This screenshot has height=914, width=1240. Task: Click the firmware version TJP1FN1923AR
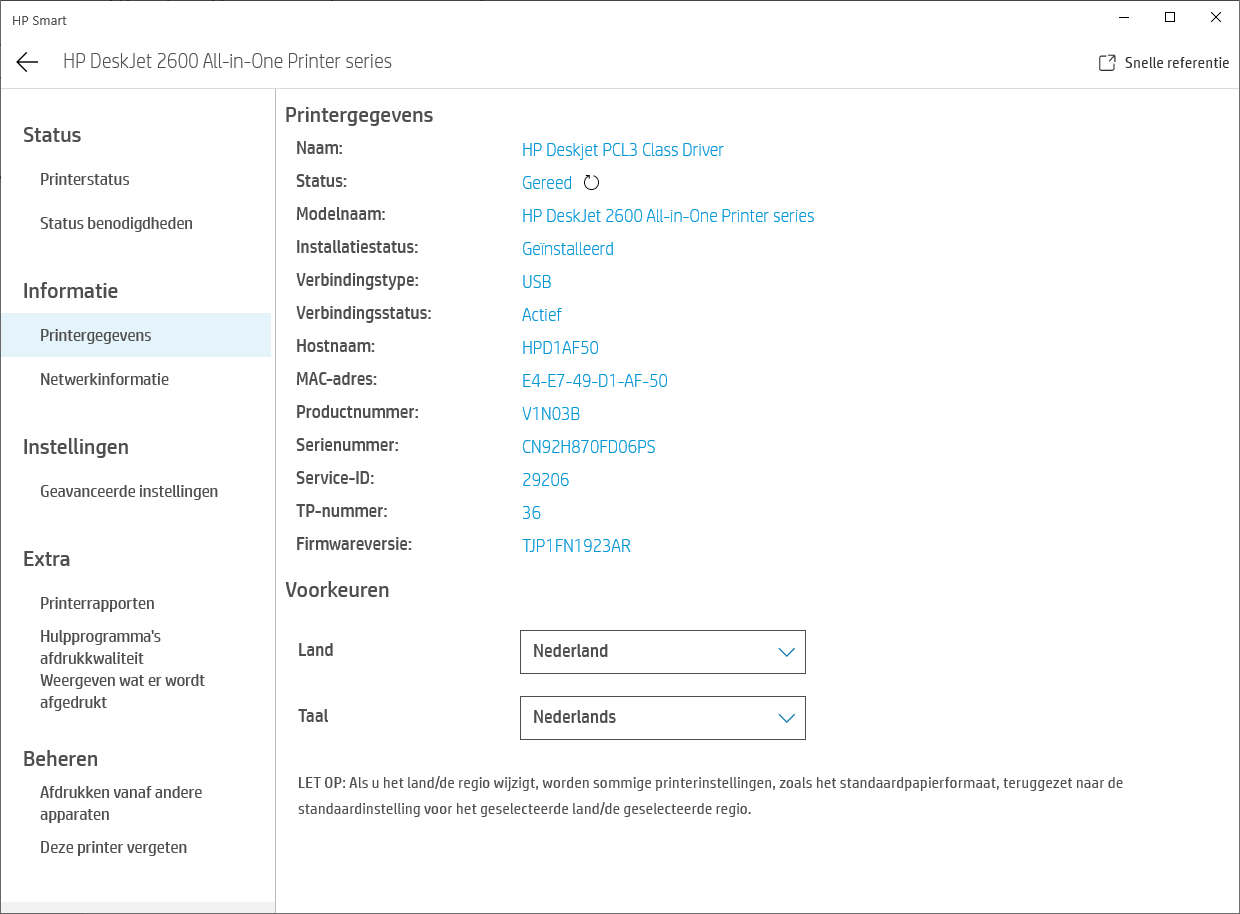coord(576,546)
